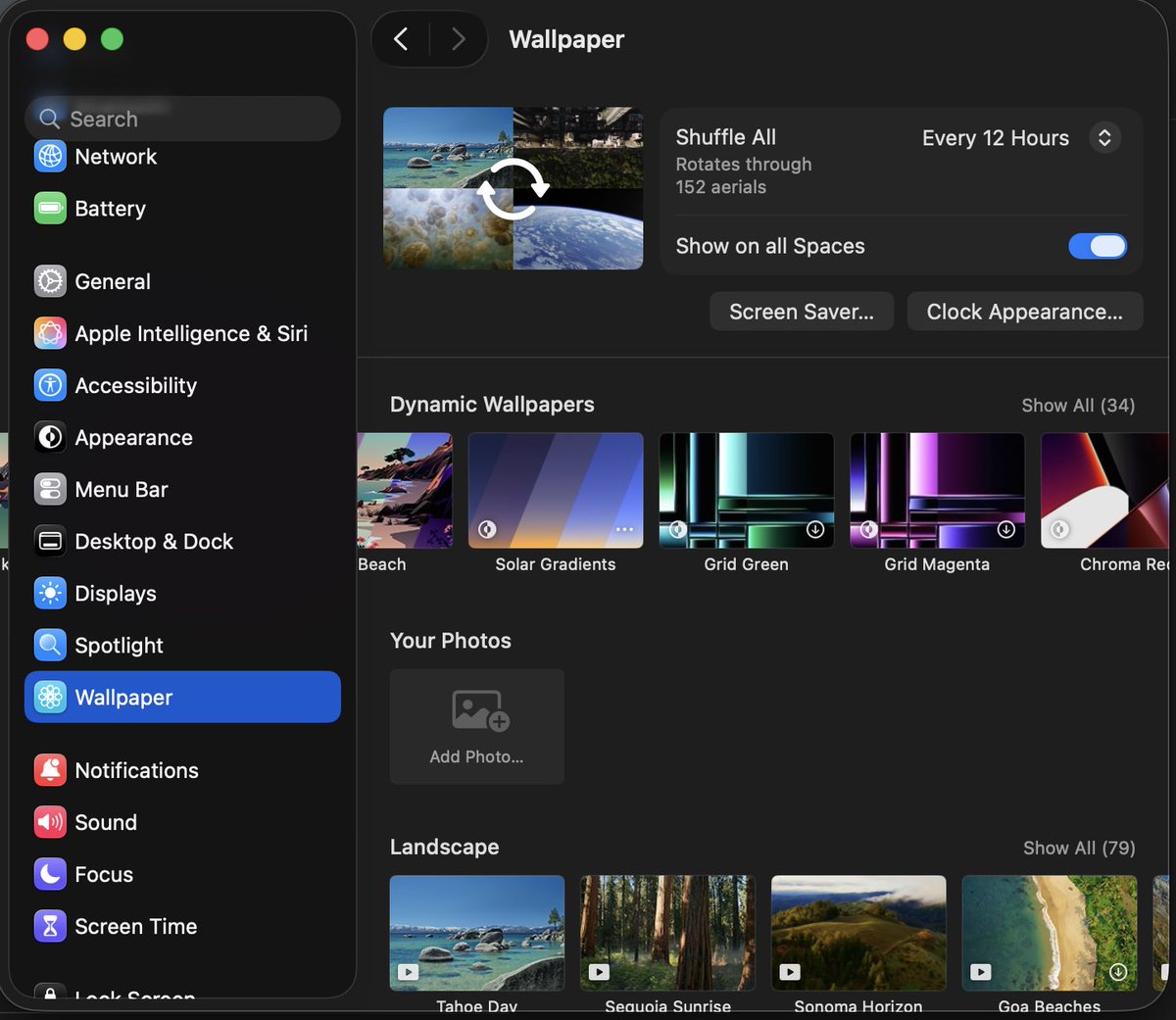Choose the Solar Gradients wallpaper
Screen dimensions: 1176x1020
(x=556, y=490)
